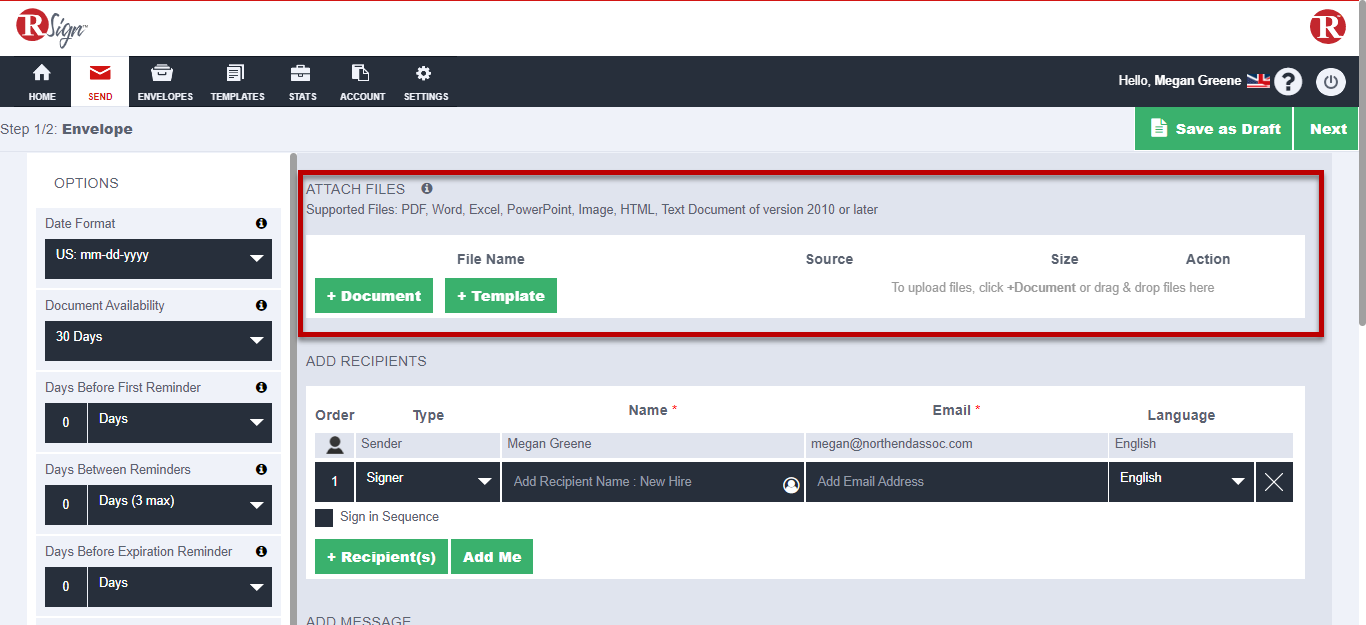The height and width of the screenshot is (625, 1366).
Task: Click the Add Email Address field
Action: tap(955, 481)
